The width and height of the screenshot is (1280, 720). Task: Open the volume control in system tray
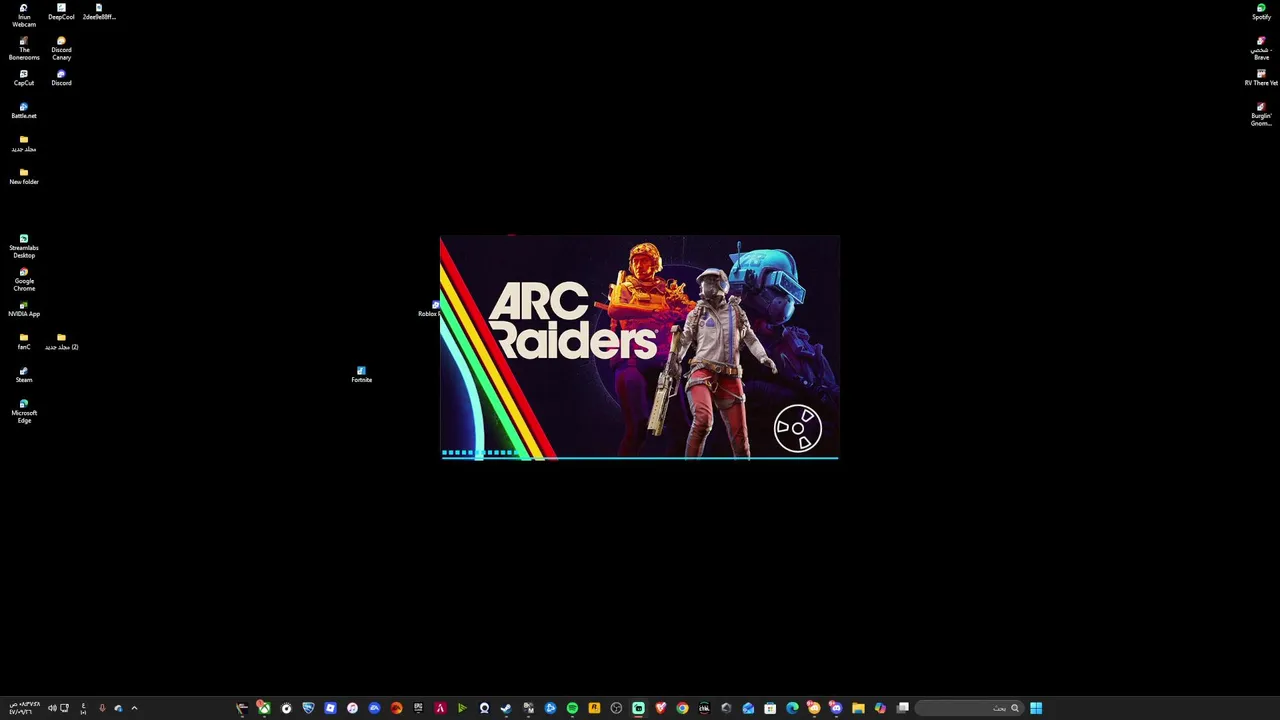(52, 708)
